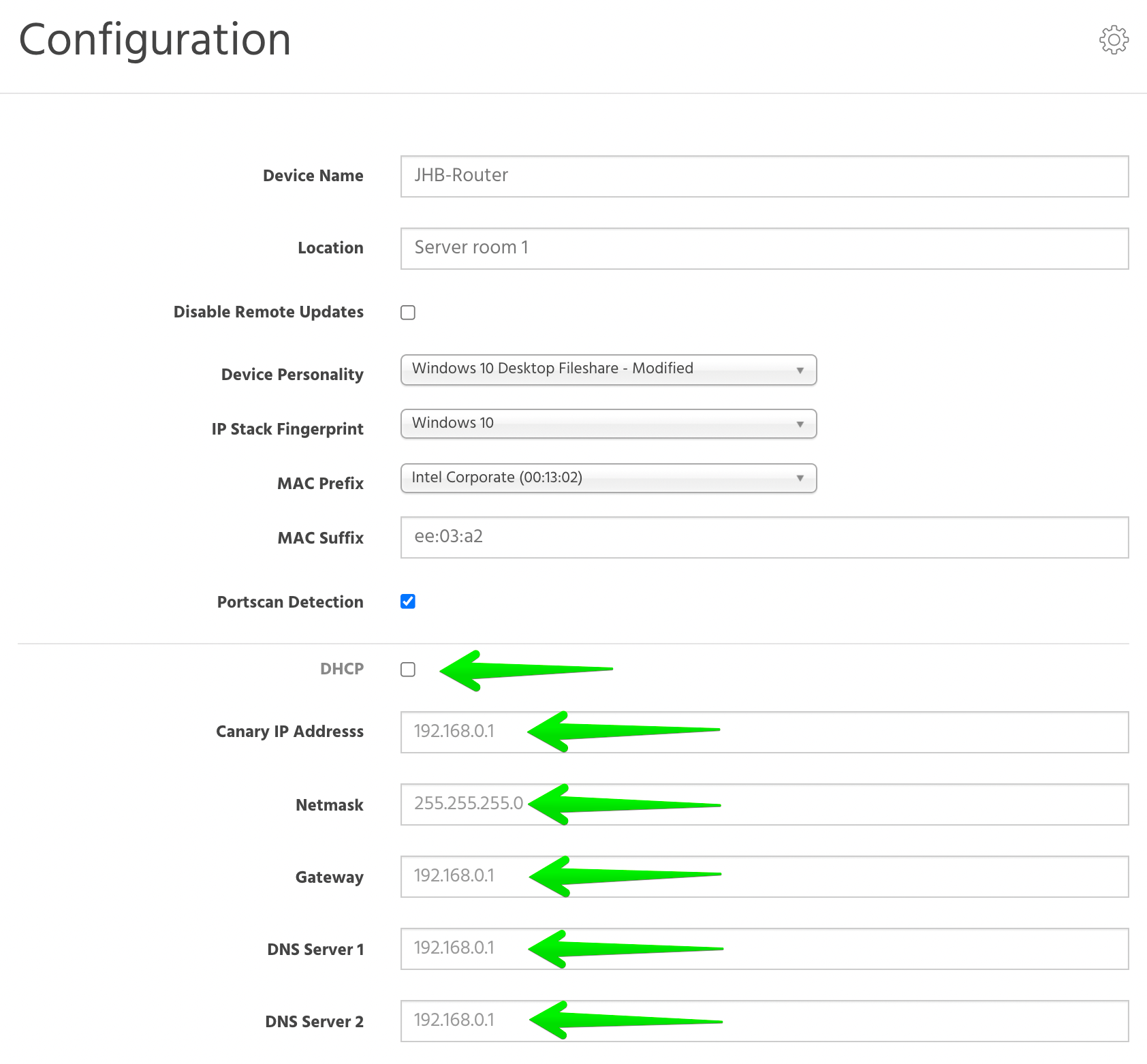Select the Configuration page heading
Image resolution: width=1147 pixels, height=1064 pixels.
[155, 40]
